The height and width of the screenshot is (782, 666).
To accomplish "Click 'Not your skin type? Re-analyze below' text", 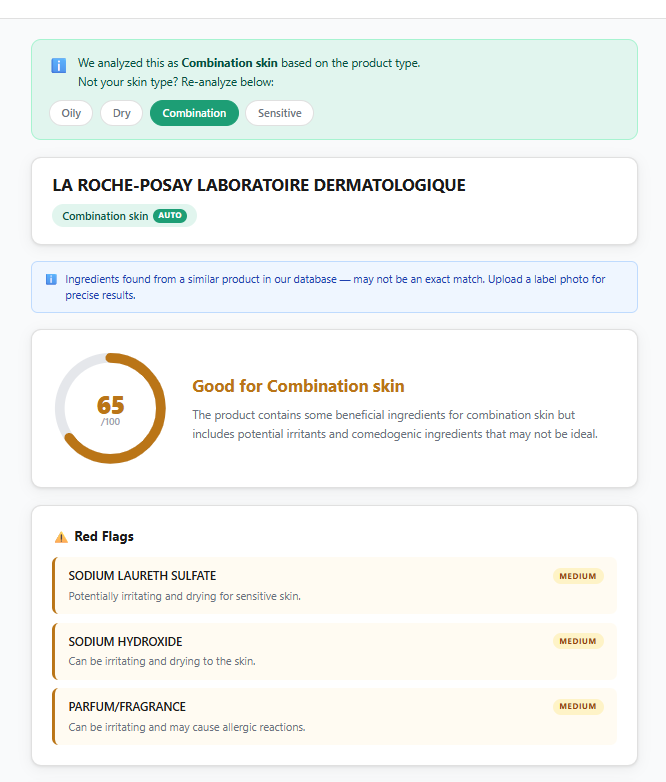I will tap(176, 82).
